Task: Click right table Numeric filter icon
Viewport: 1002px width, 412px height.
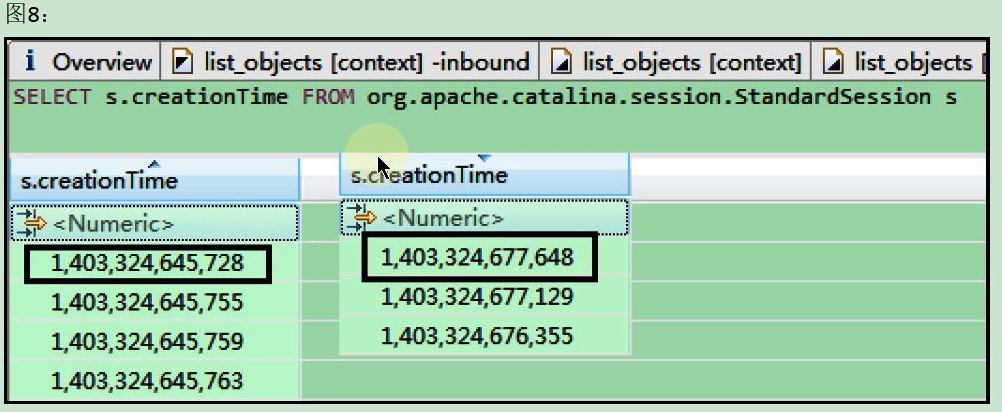Action: (361, 218)
